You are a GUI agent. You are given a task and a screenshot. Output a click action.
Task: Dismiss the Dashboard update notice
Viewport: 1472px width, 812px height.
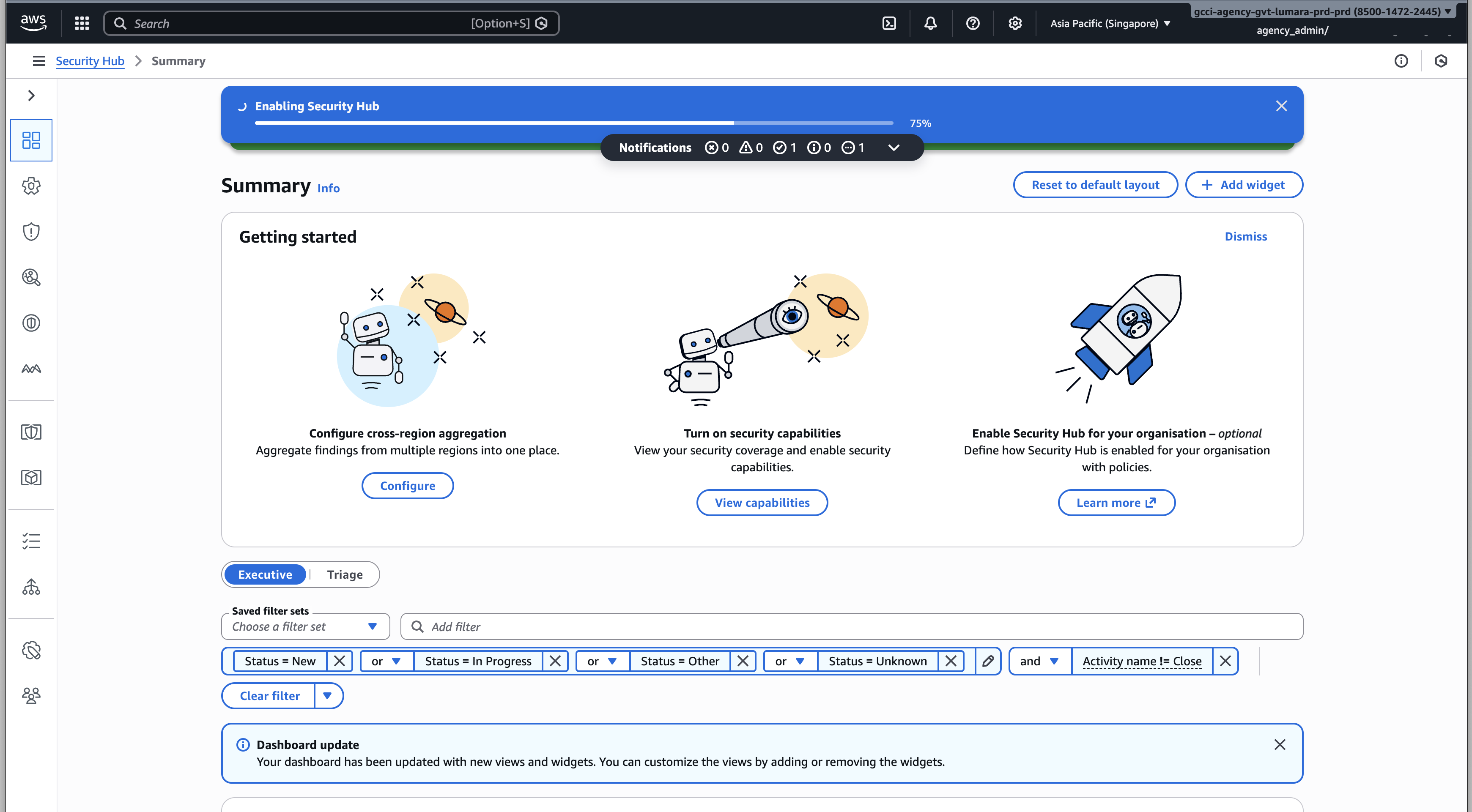pos(1280,745)
